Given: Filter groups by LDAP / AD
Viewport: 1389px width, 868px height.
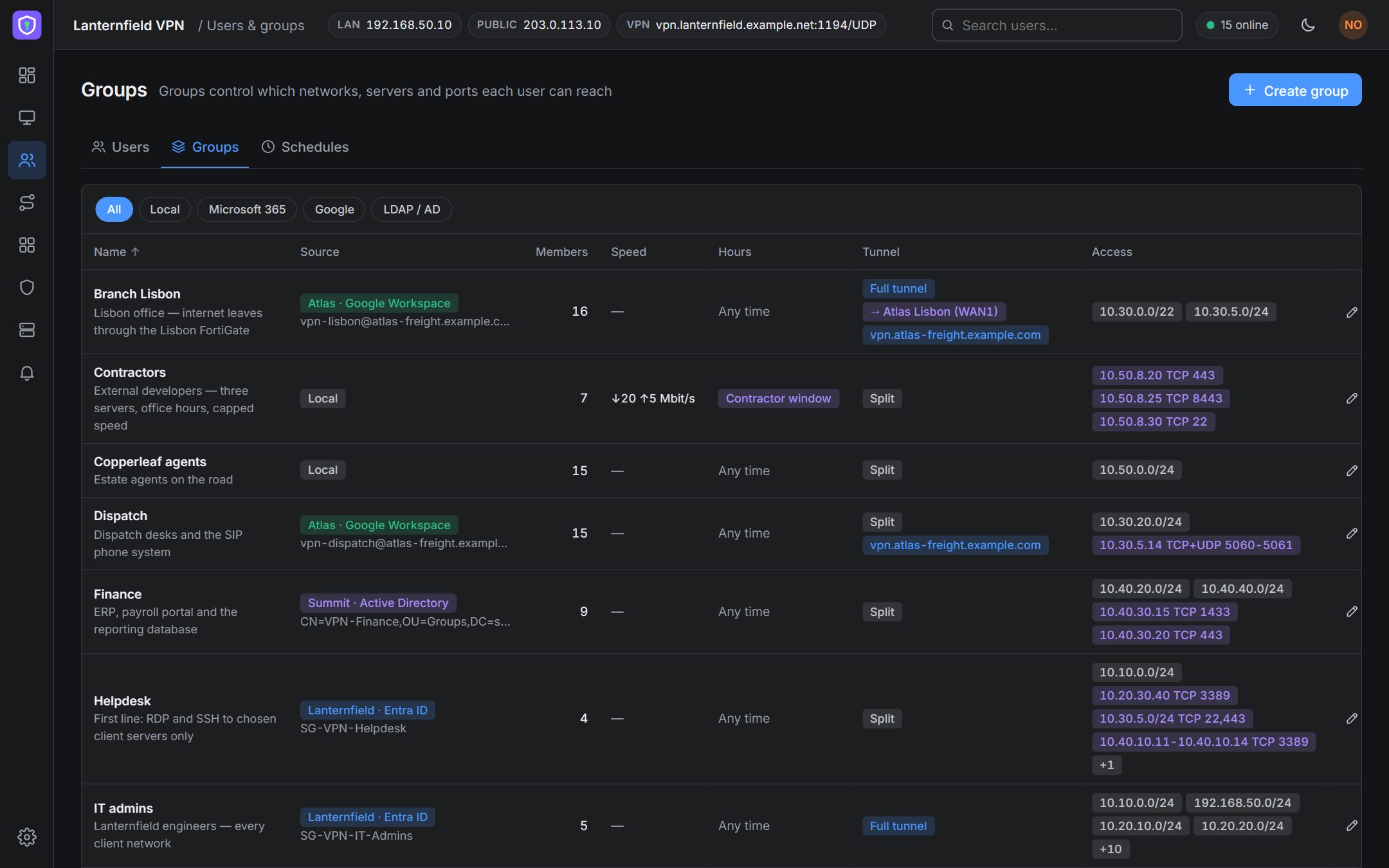Looking at the screenshot, I should (412, 210).
